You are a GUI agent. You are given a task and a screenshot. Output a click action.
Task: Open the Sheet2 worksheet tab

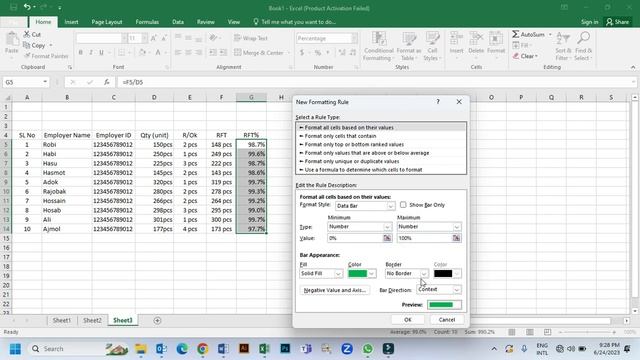pyautogui.click(x=92, y=320)
